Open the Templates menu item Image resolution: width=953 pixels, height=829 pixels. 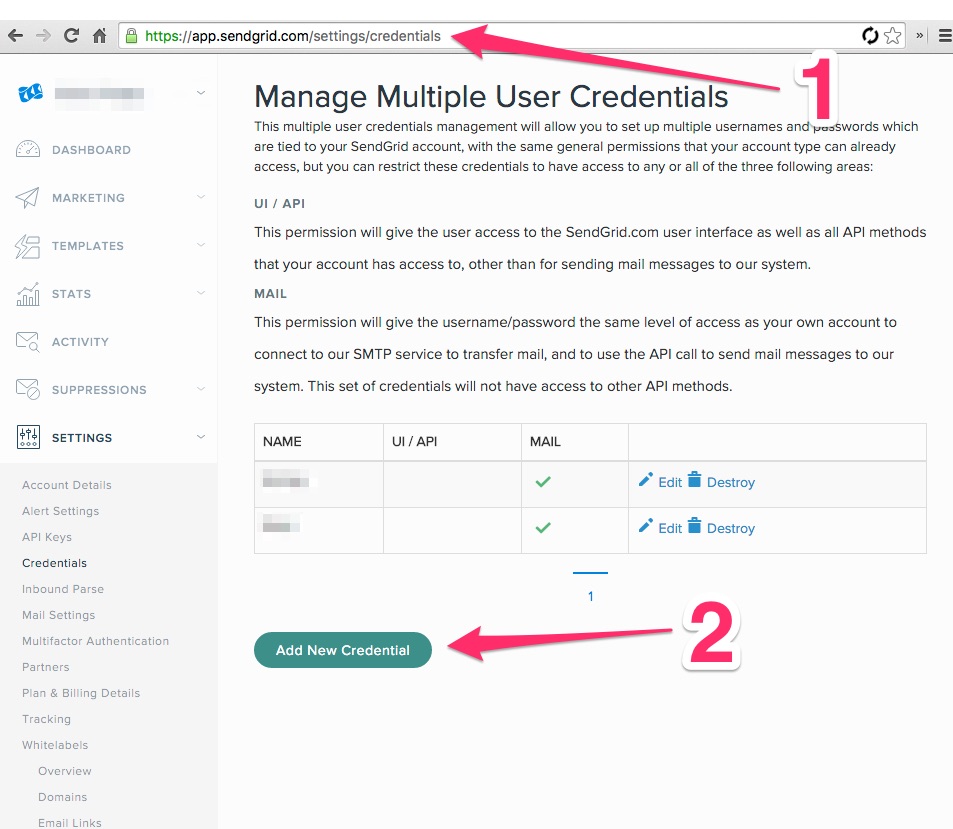coord(88,246)
